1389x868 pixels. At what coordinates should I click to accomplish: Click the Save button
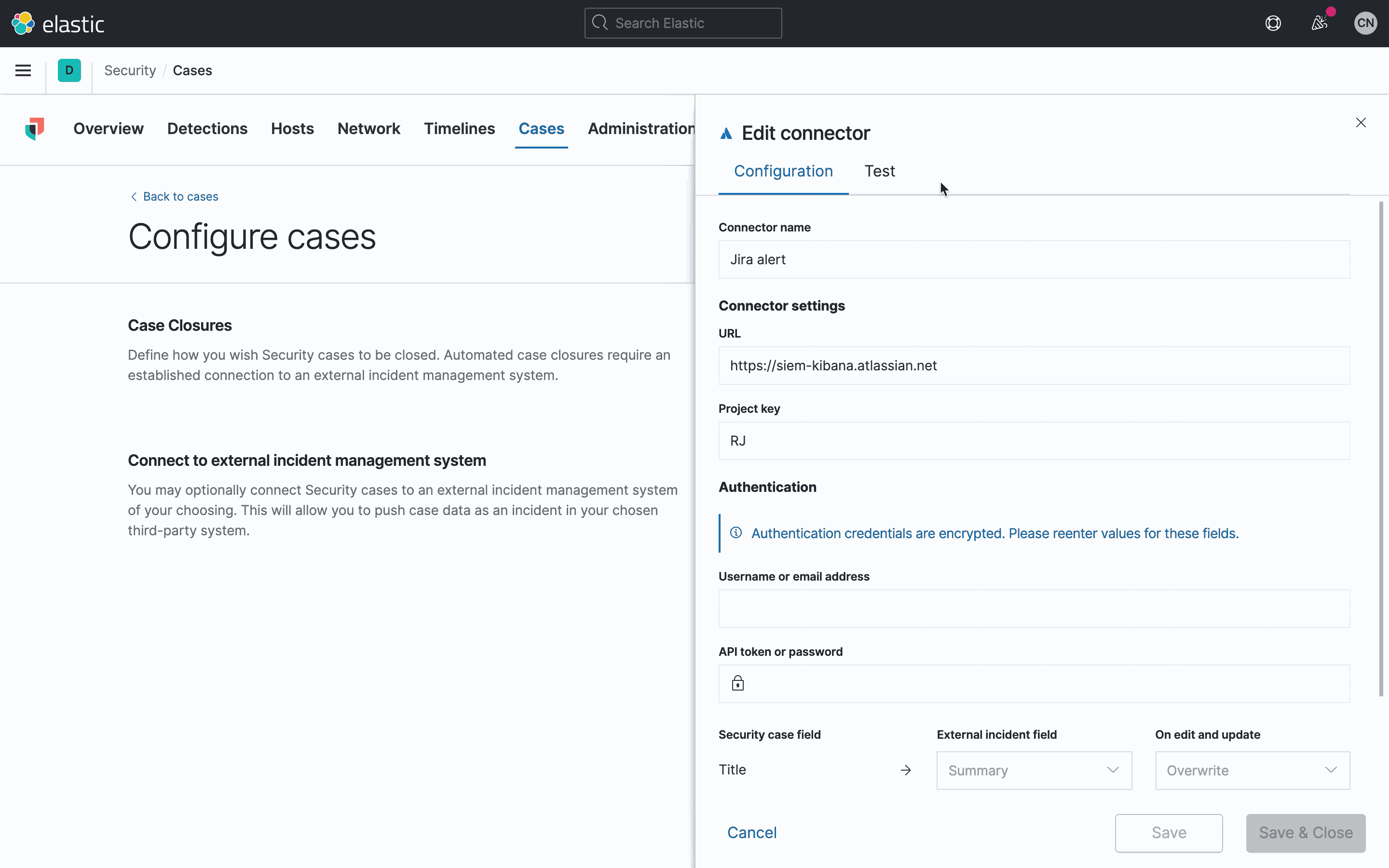coord(1169,832)
